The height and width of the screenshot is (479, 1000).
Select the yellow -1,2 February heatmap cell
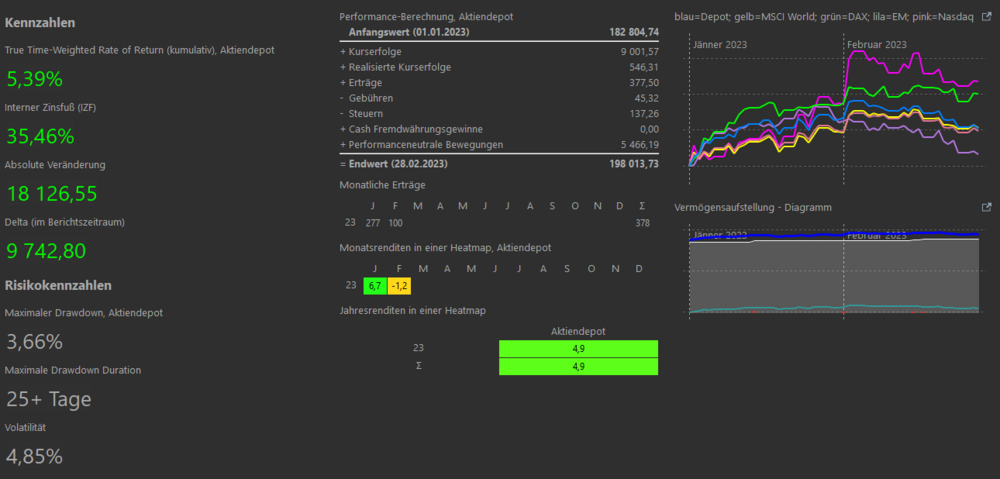(399, 286)
